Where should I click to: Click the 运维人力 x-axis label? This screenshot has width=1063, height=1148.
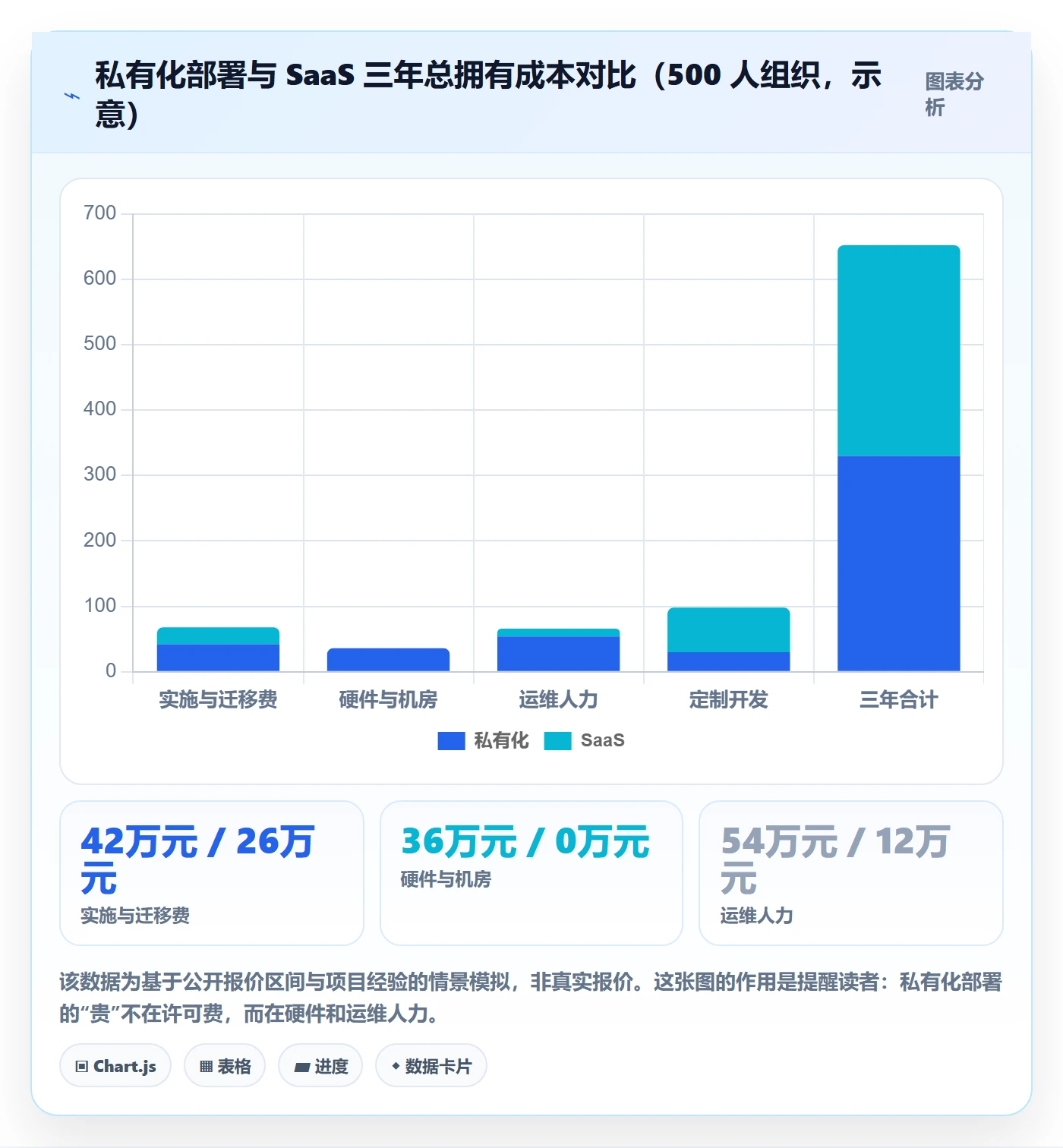pyautogui.click(x=558, y=699)
